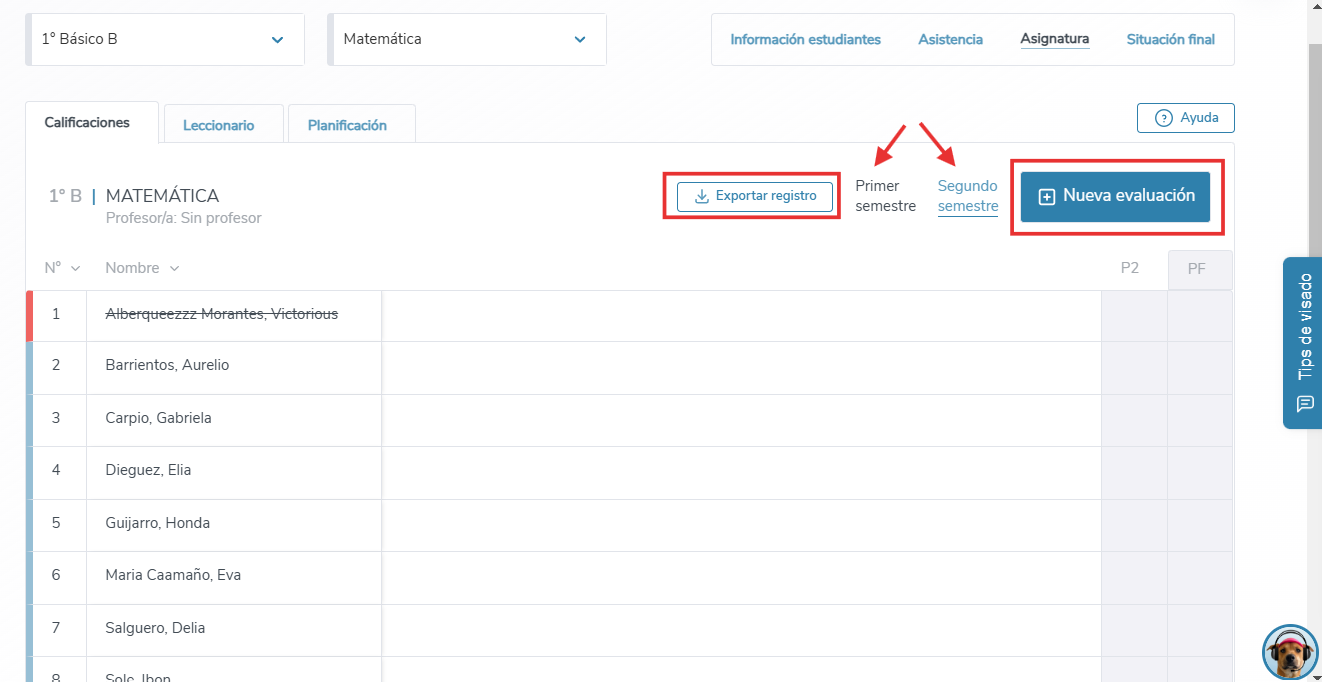
Task: Open the Tips de visado side panel
Action: [1303, 343]
